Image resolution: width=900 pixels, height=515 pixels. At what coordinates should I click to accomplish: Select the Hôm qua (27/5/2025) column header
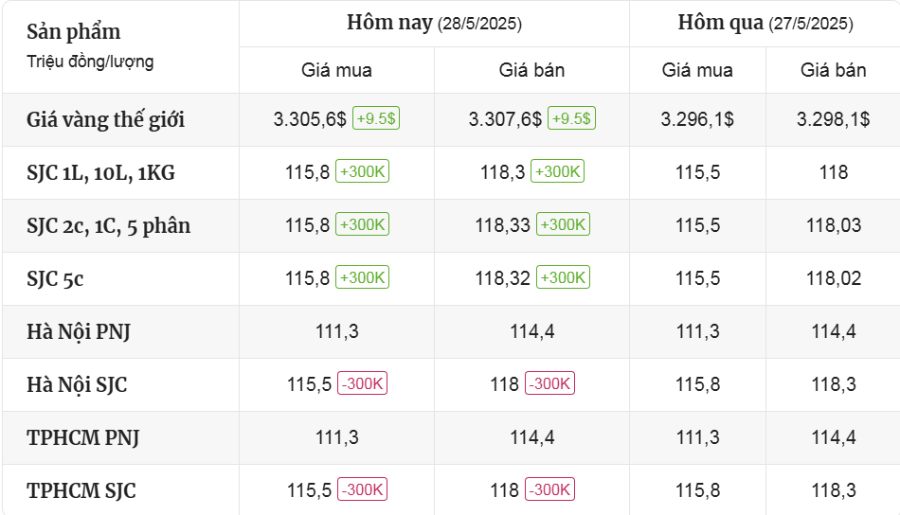(765, 23)
